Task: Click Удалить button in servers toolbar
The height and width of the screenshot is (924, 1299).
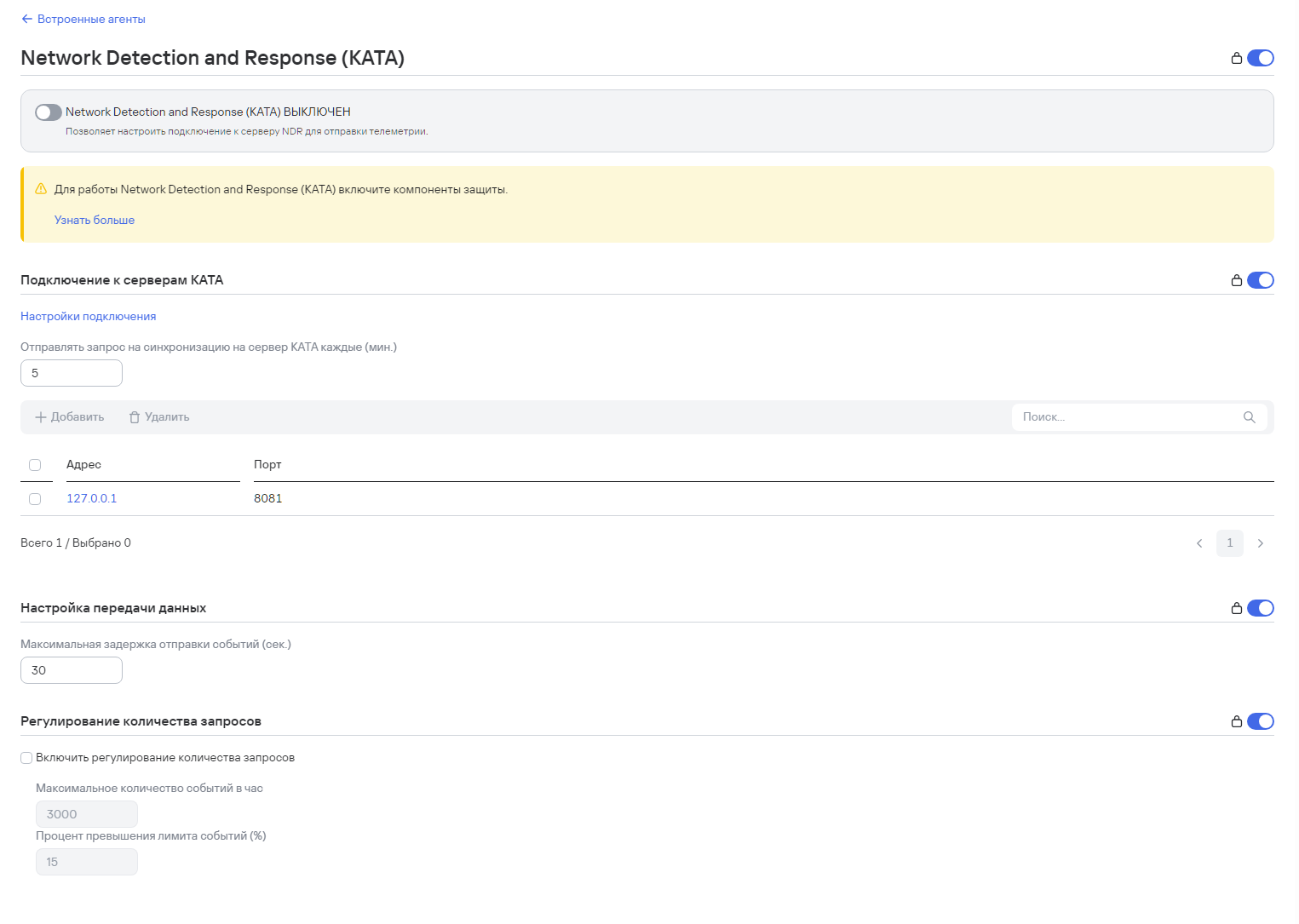Action: (x=159, y=417)
